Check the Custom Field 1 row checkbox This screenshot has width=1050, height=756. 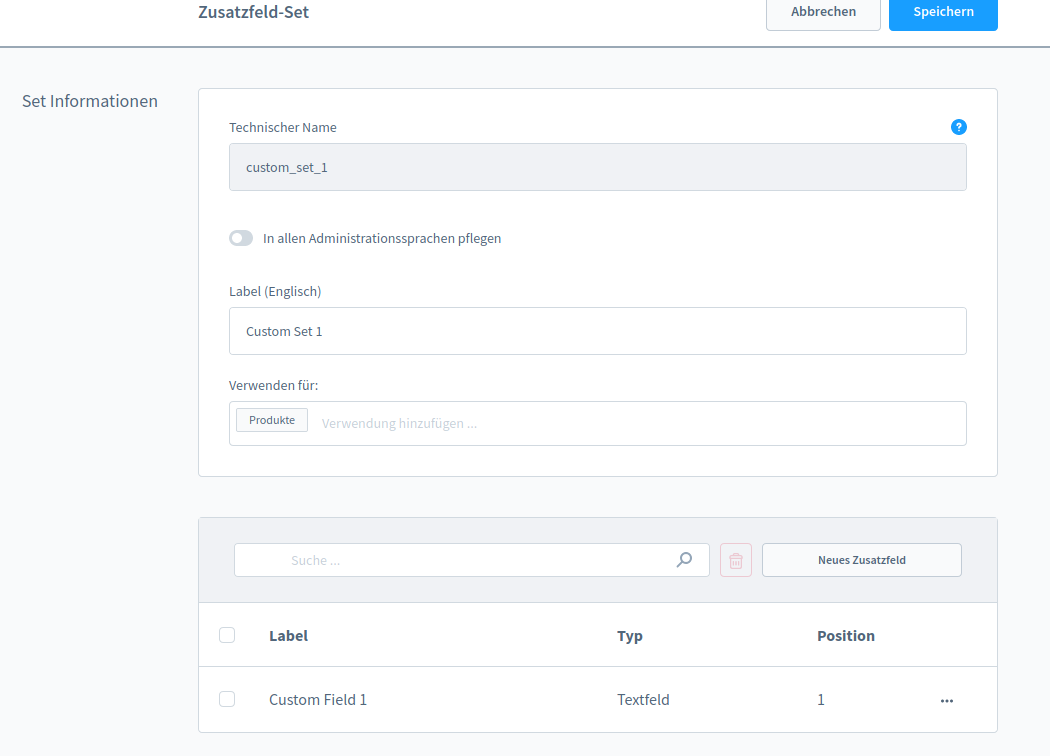227,699
